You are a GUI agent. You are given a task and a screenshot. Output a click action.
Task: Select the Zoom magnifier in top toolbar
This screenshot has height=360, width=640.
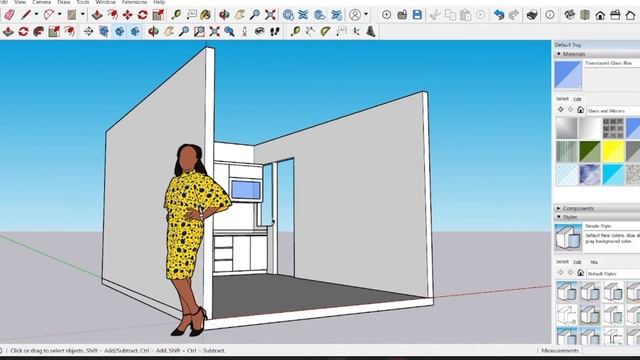click(x=255, y=15)
